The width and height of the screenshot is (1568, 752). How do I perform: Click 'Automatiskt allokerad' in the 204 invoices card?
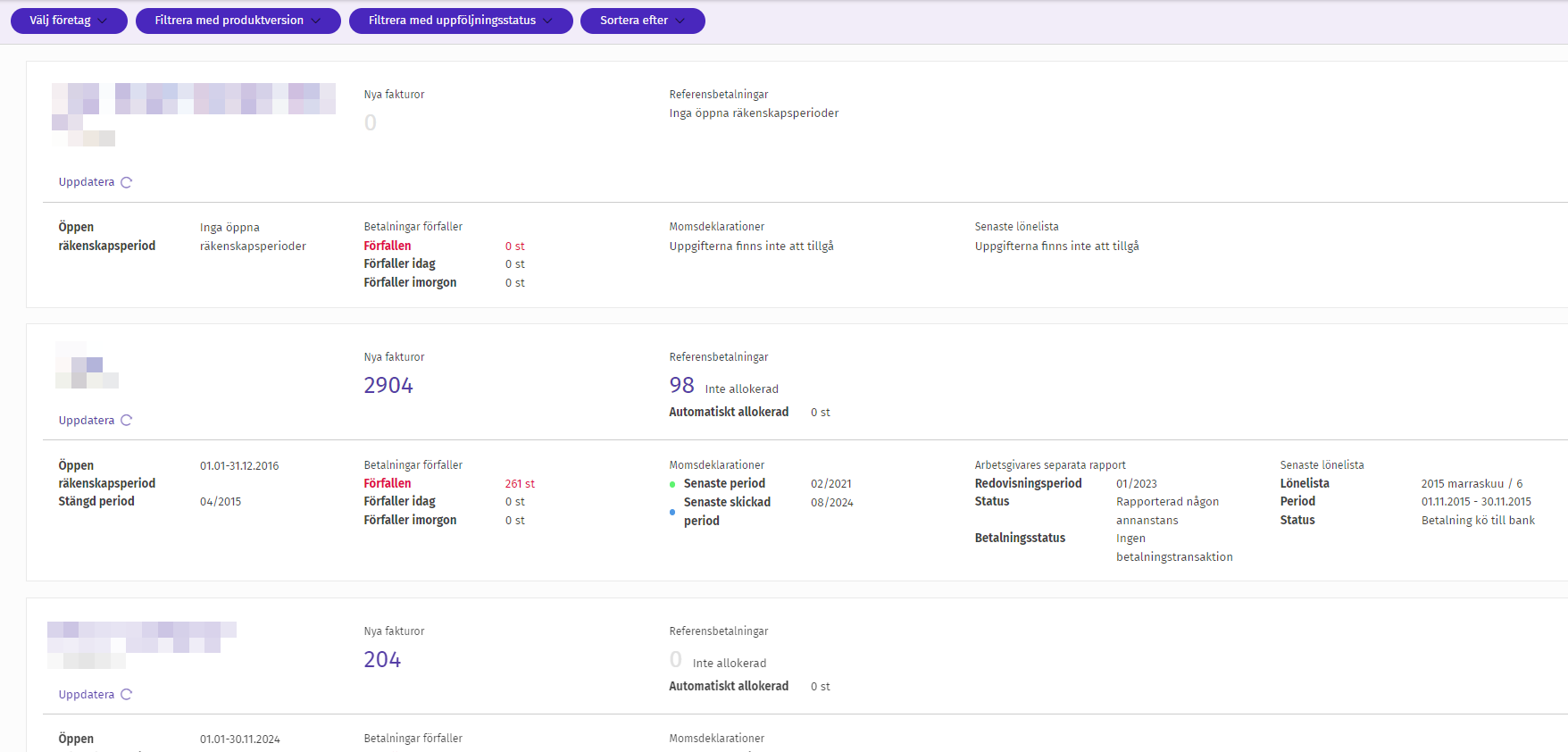pyautogui.click(x=729, y=686)
